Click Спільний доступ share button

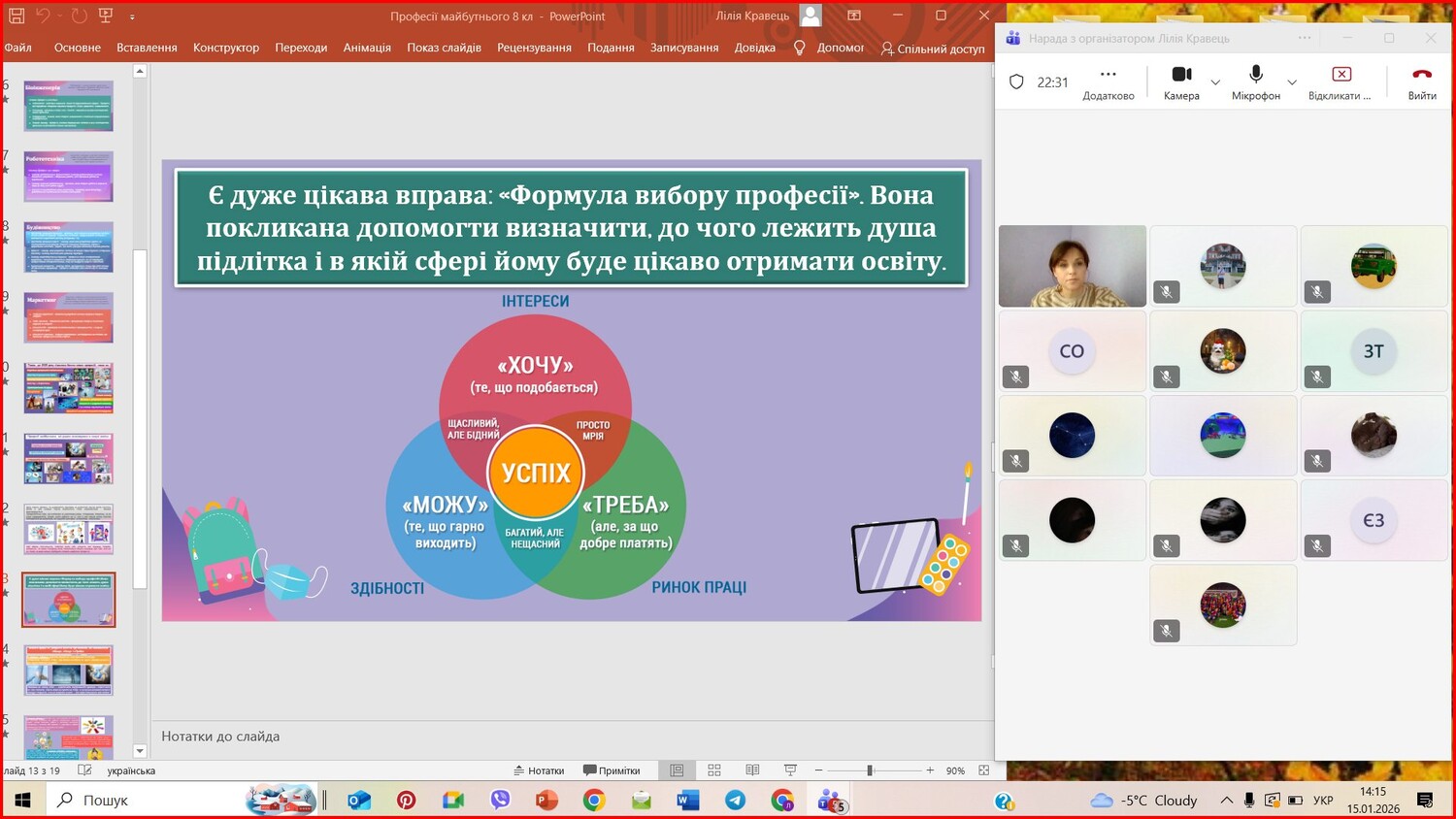[932, 49]
